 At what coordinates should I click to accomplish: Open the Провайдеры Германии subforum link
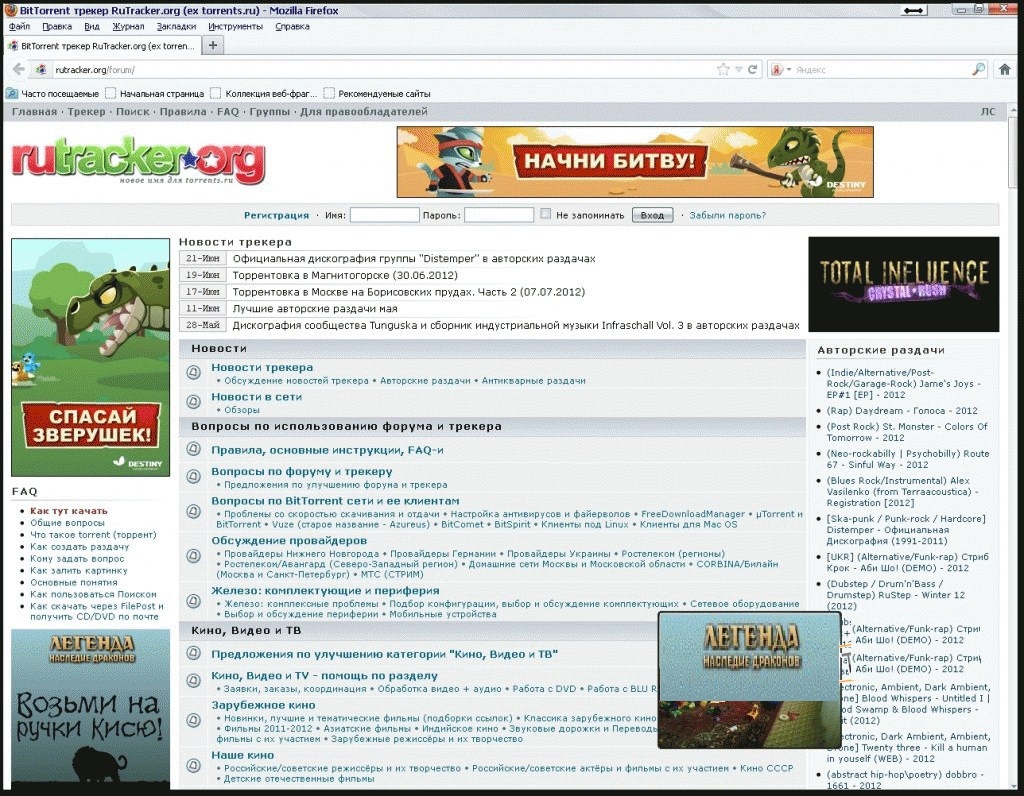click(x=443, y=554)
